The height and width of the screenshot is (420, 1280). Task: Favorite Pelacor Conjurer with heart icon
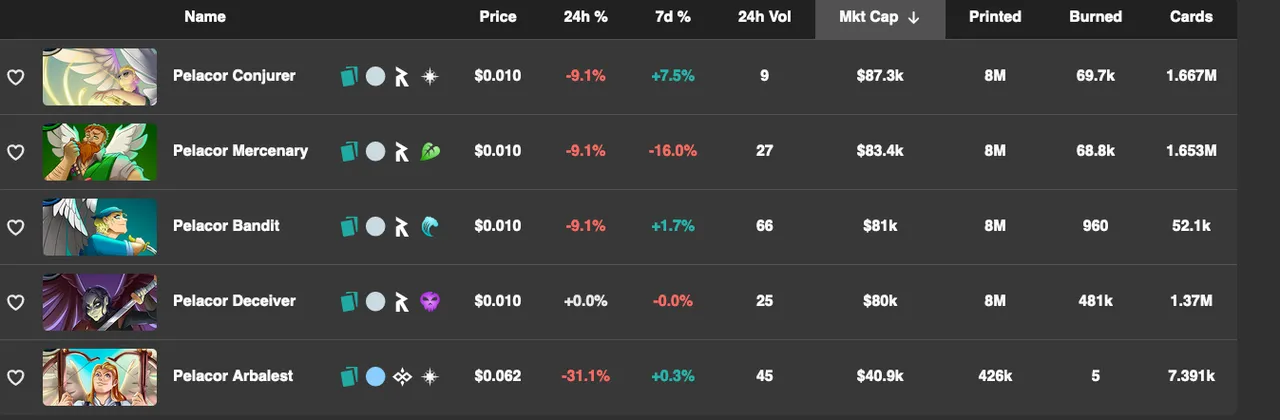coord(16,77)
